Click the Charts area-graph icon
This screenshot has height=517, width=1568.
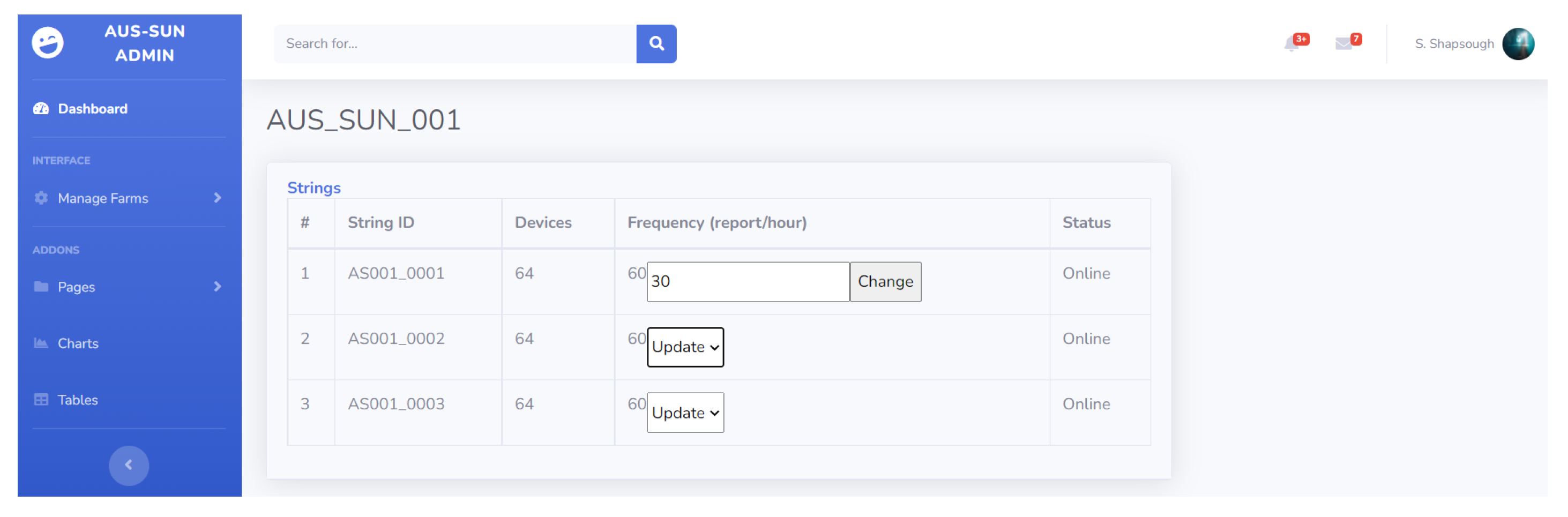click(41, 343)
